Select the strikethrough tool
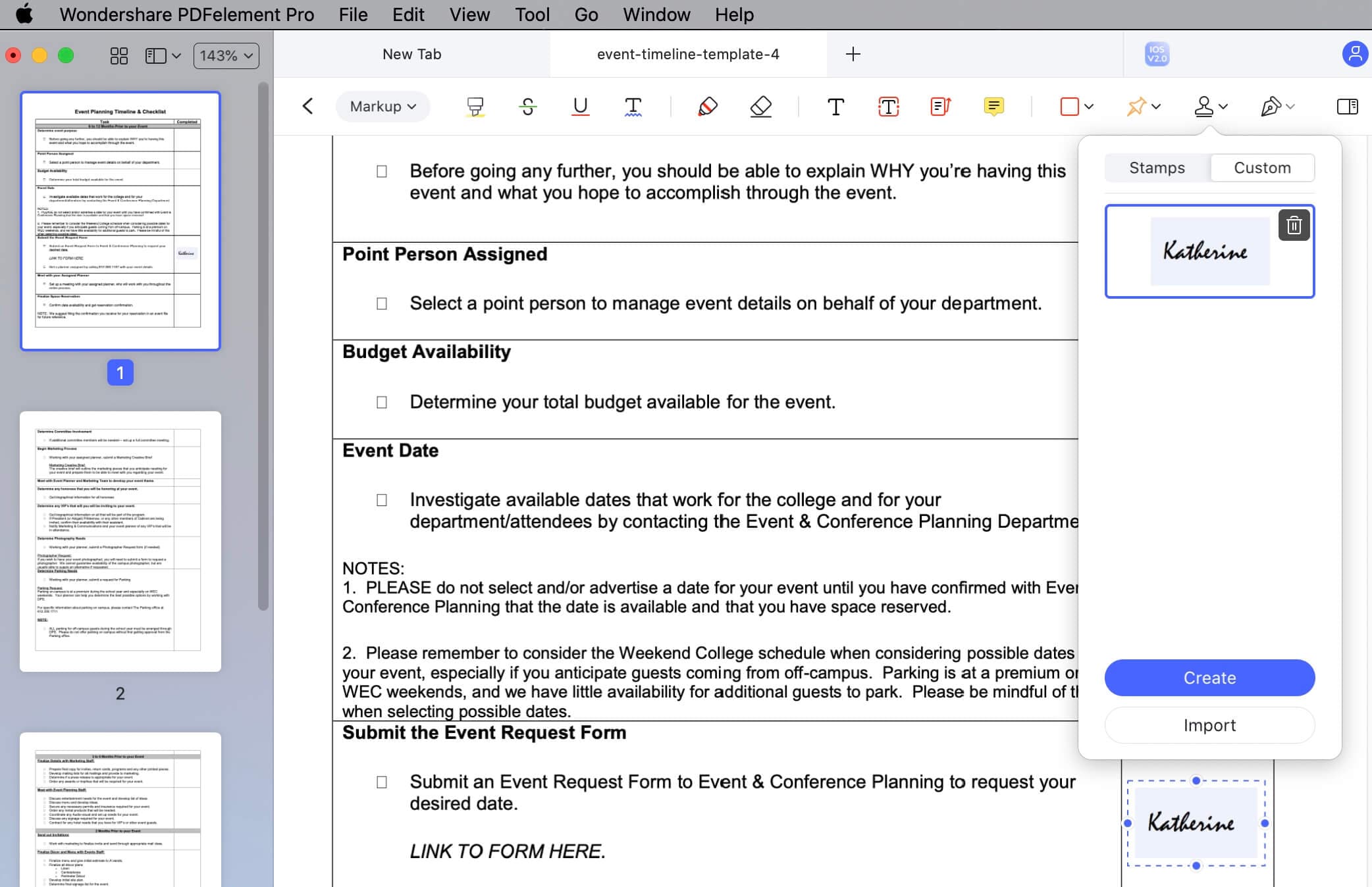The height and width of the screenshot is (887, 1372). click(x=527, y=107)
